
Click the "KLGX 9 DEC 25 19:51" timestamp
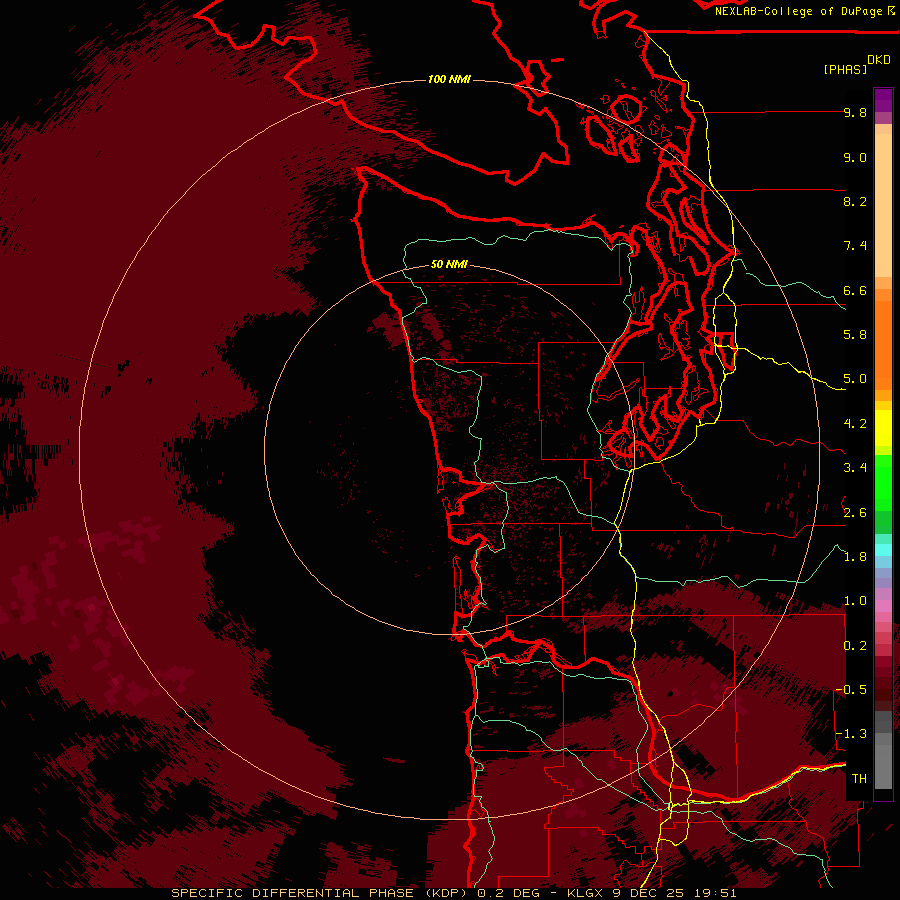coord(651,893)
